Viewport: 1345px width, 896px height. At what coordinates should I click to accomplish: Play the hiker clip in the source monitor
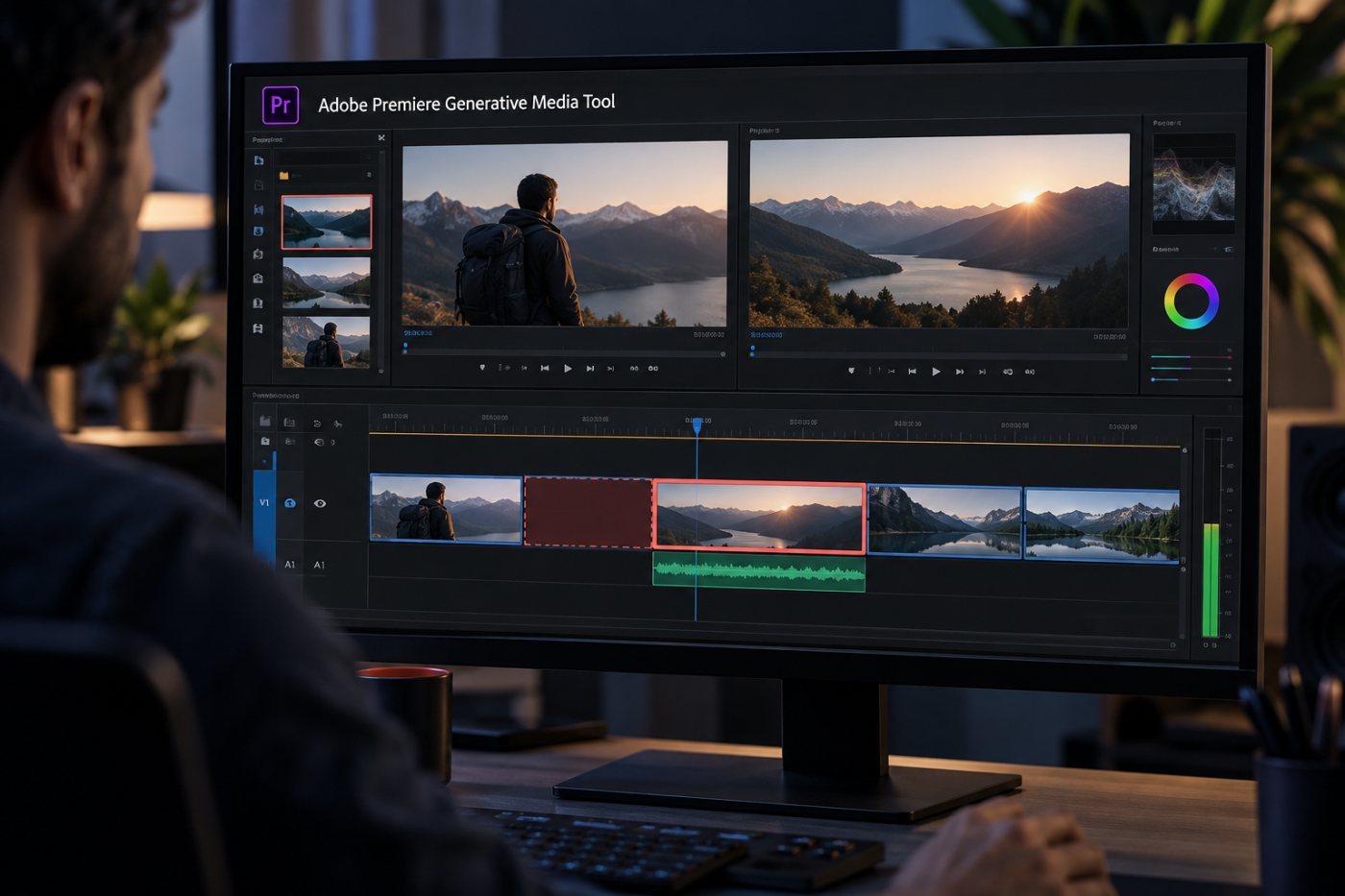(568, 368)
